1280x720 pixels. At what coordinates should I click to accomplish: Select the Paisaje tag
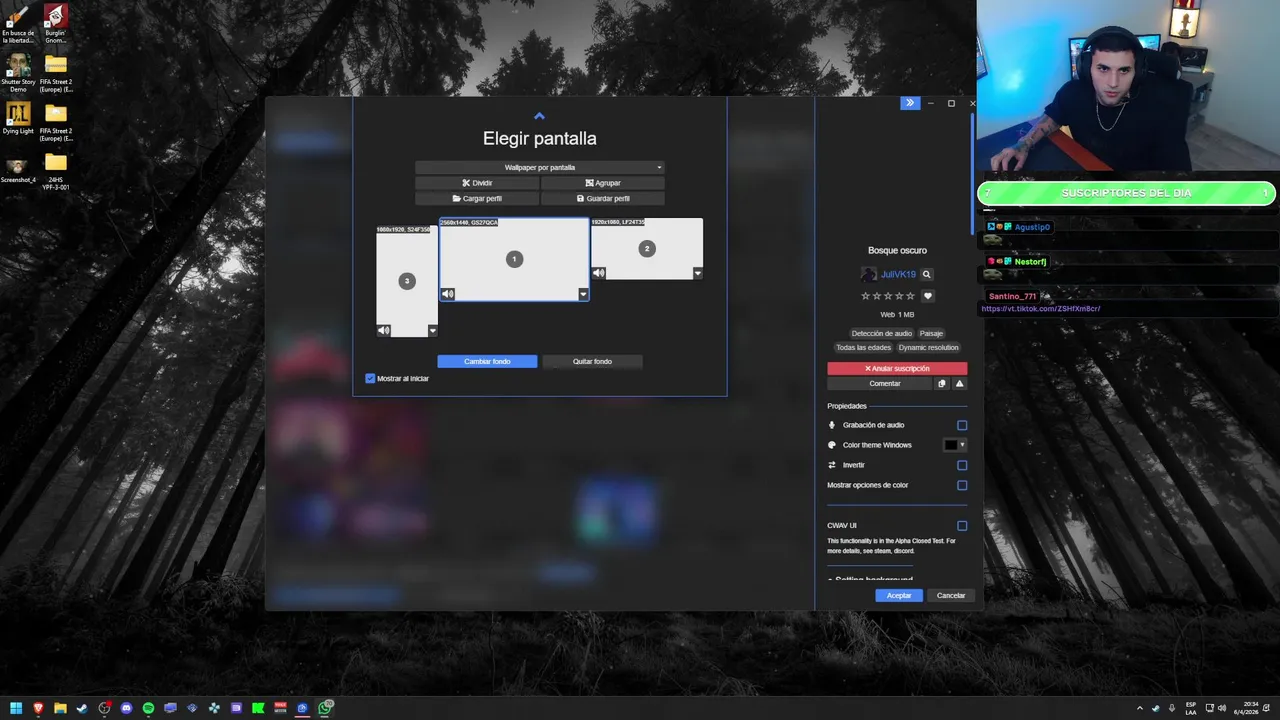pos(931,333)
